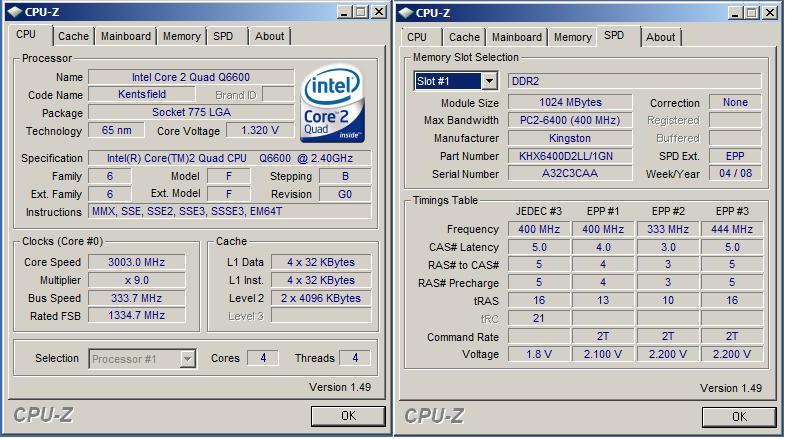Click the Intel Core 2 Quad Q6600 name field
The height and width of the screenshot is (439, 787).
pyautogui.click(x=191, y=77)
